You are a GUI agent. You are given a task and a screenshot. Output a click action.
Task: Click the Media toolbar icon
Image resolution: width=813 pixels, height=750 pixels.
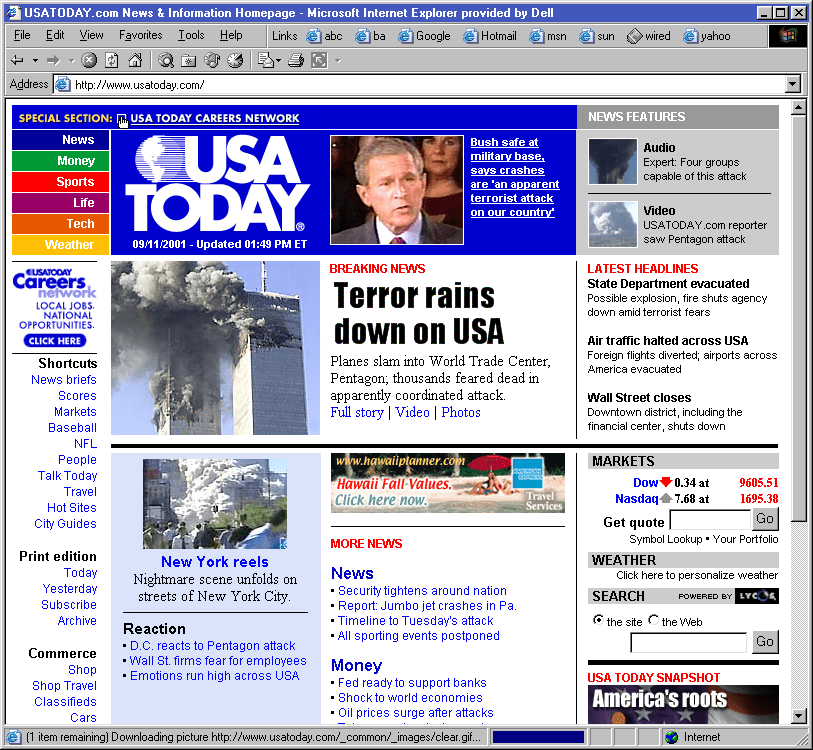(212, 61)
